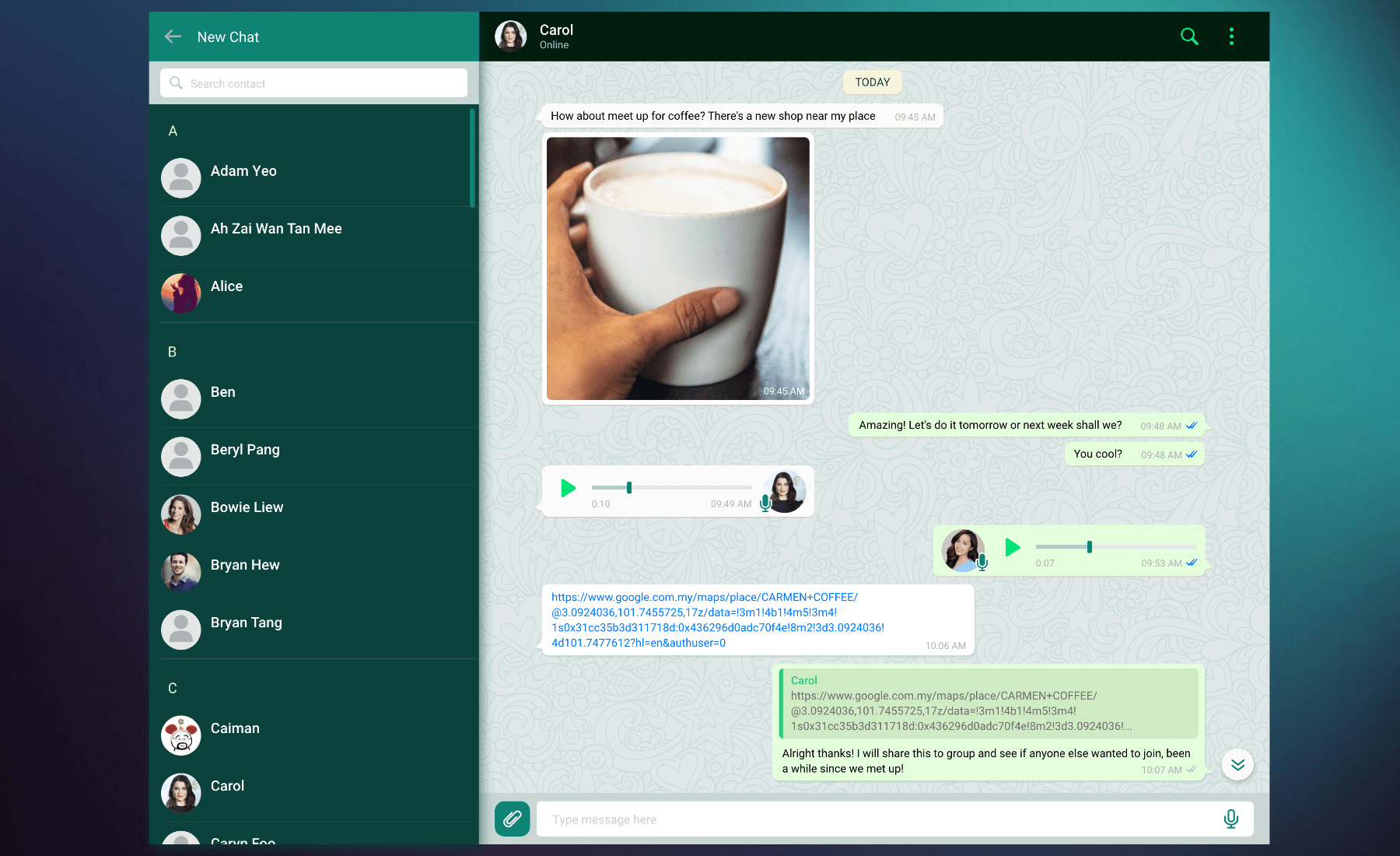
Task: Click Ben's default avatar icon
Action: tap(181, 399)
